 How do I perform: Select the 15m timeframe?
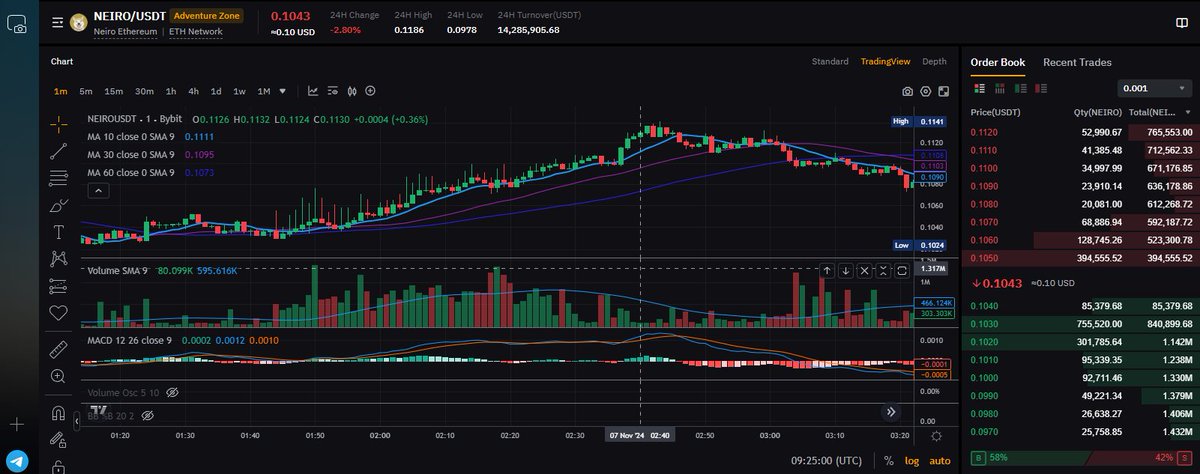tap(114, 91)
